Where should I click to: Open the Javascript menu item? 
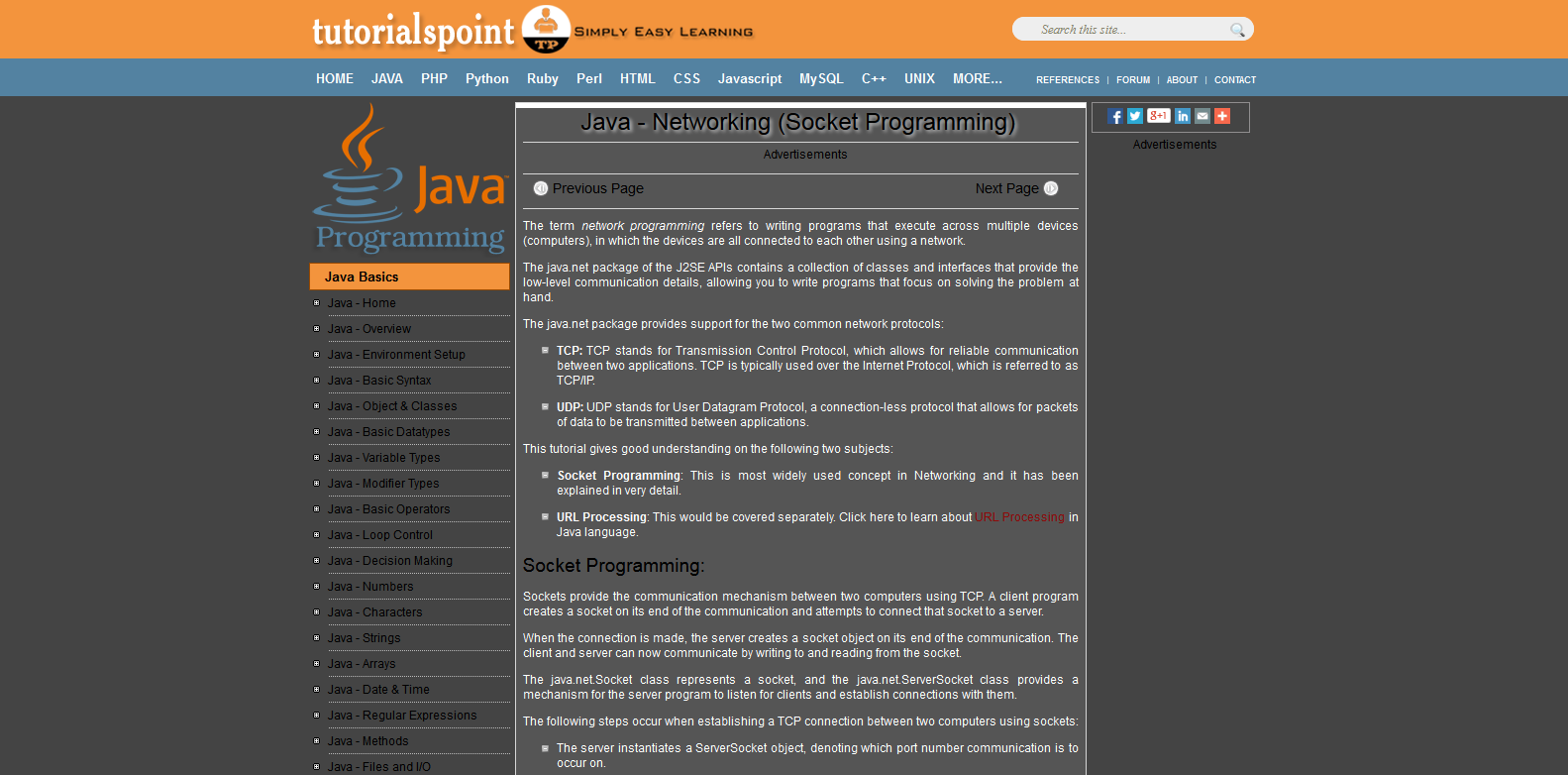click(x=750, y=78)
